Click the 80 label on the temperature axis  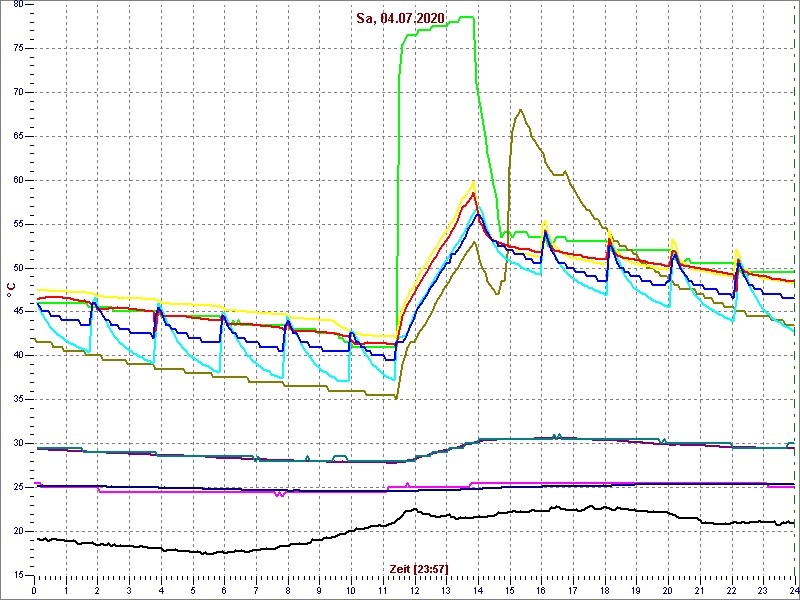(x=19, y=5)
